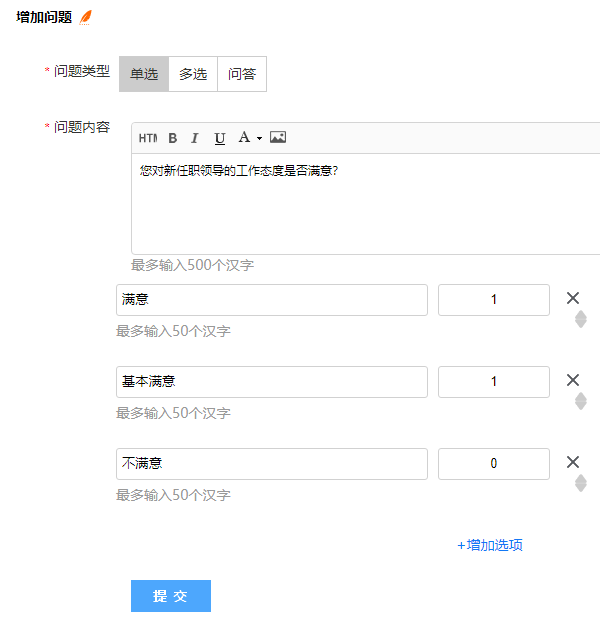Viewport: 600px width, 619px height.
Task: Toggle bold formatting in editor toolbar
Action: pyautogui.click(x=172, y=138)
